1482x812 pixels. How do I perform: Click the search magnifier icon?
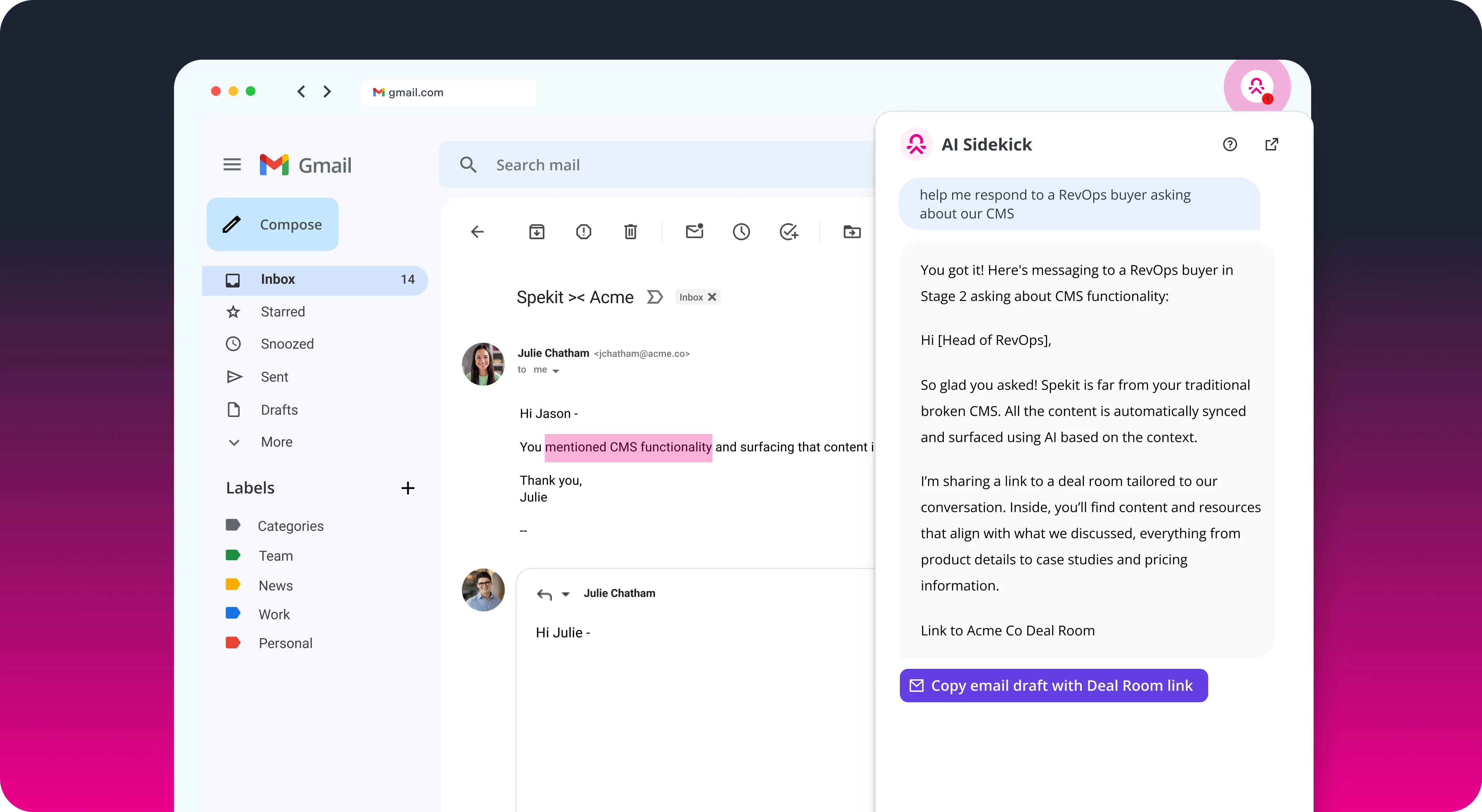[468, 165]
